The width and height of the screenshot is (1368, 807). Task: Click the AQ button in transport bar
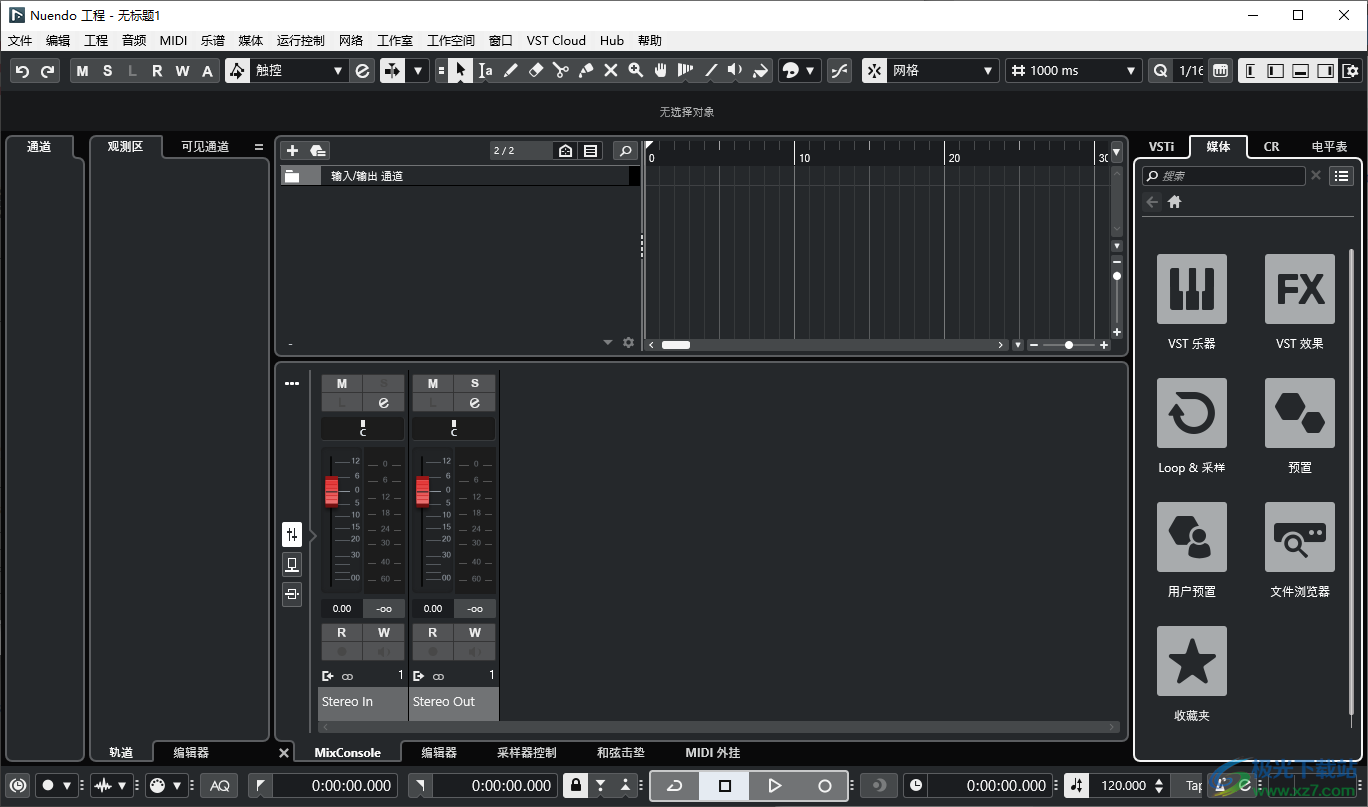coord(220,786)
